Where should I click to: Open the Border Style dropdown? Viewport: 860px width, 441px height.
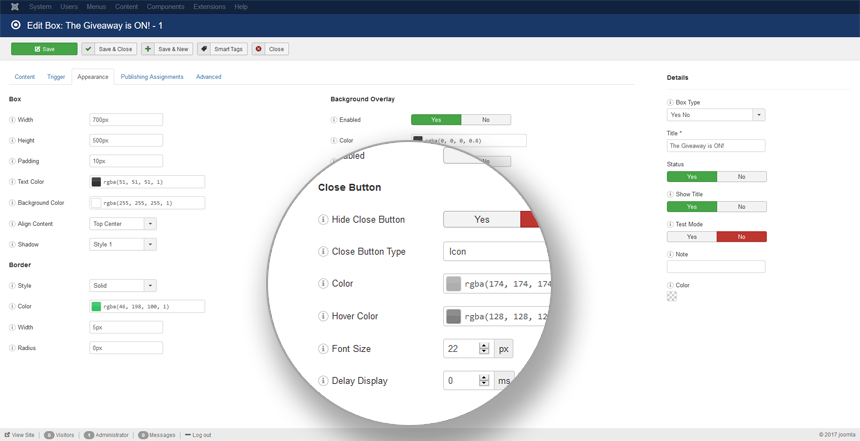(123, 286)
